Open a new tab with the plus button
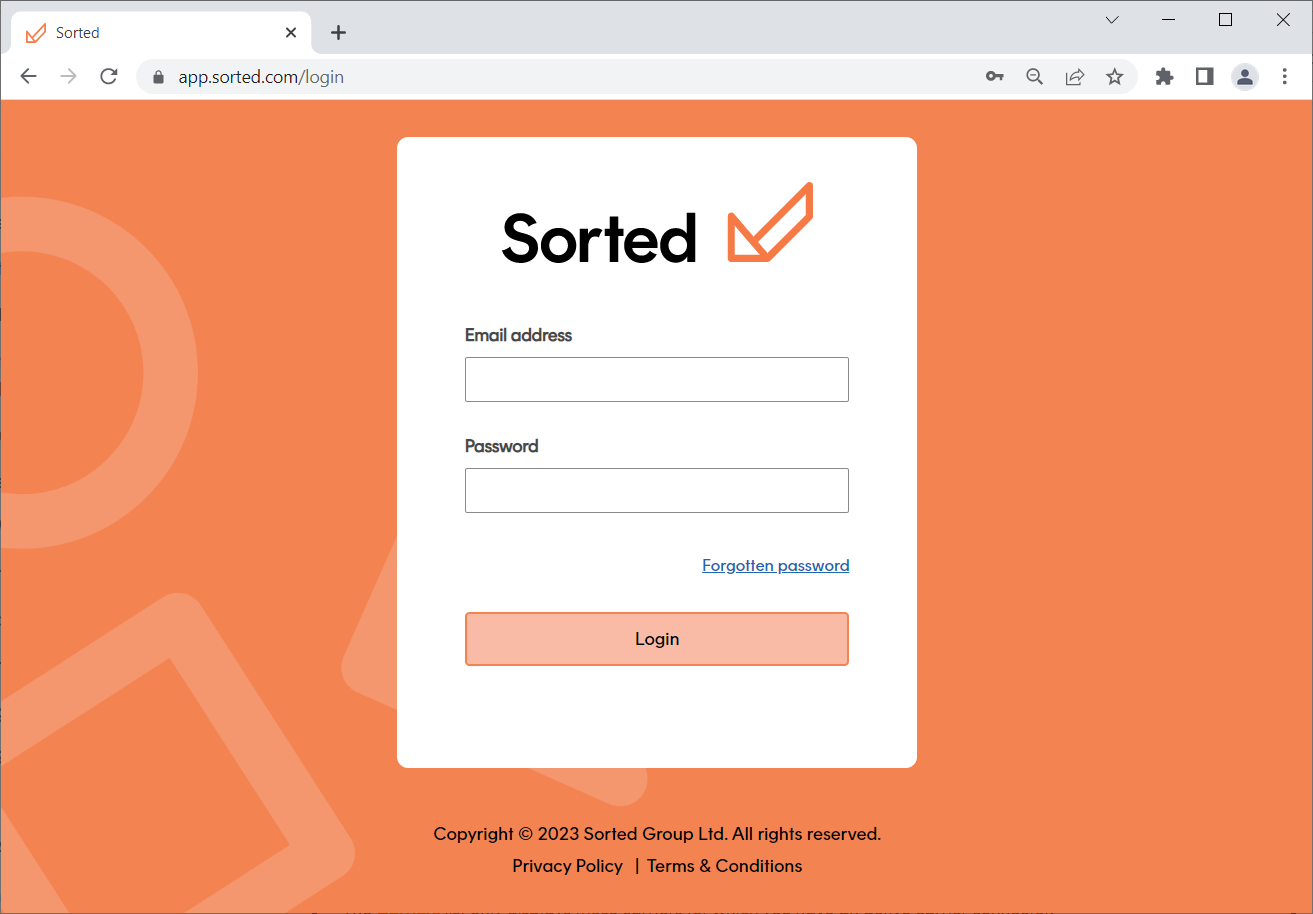The height and width of the screenshot is (914, 1313). tap(338, 32)
